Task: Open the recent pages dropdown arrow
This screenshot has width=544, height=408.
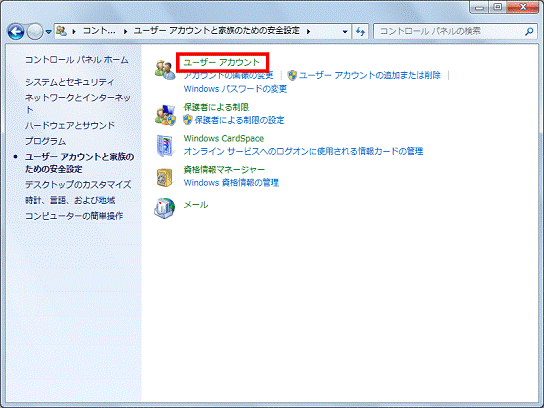Action: (x=49, y=32)
